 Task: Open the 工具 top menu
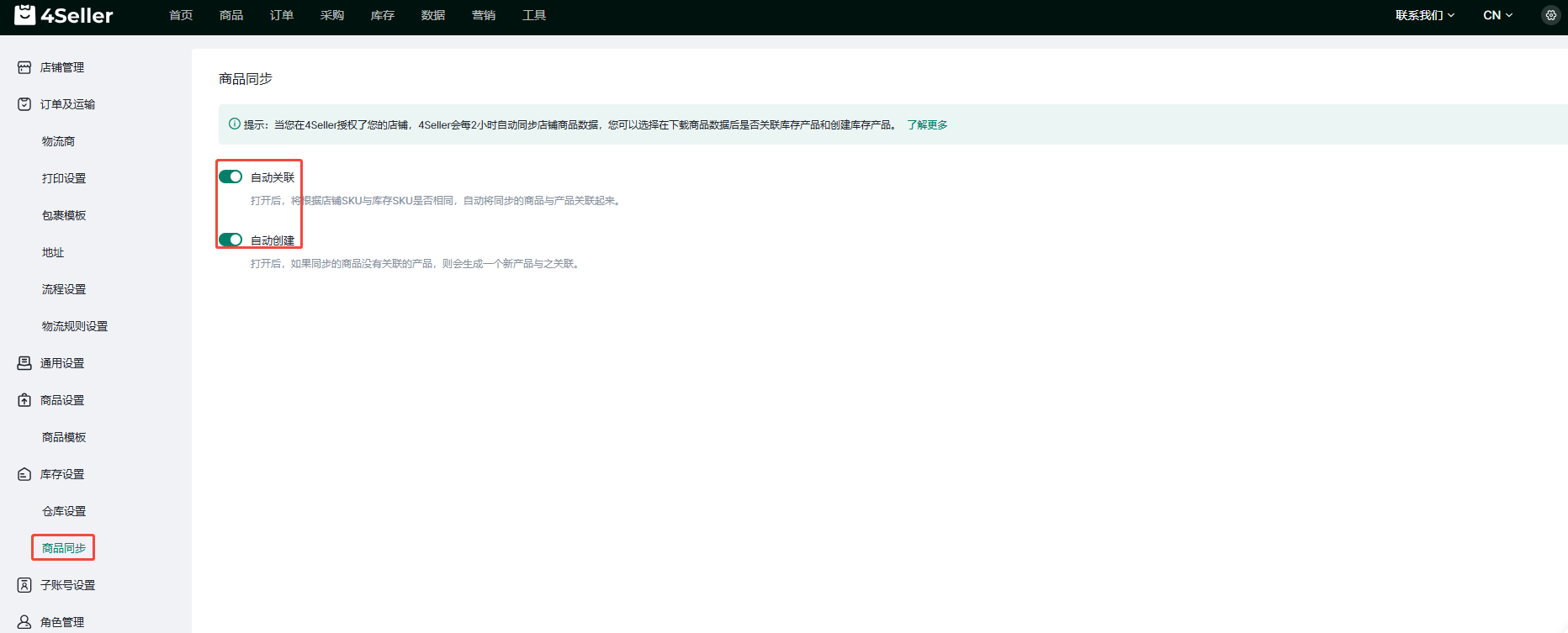(x=534, y=15)
